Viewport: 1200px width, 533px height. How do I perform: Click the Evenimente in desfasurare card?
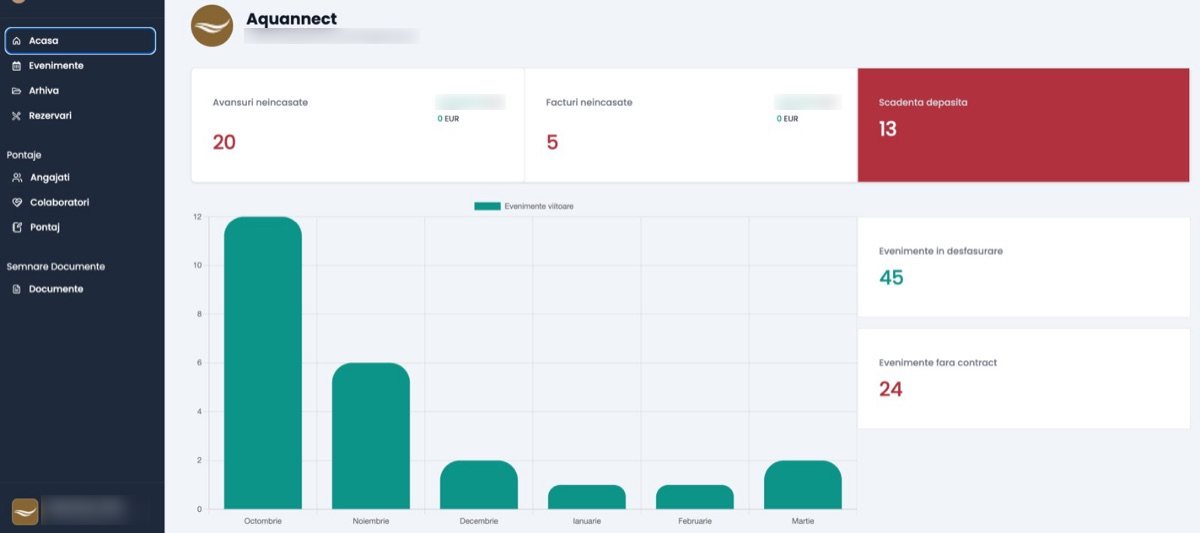pos(1024,267)
